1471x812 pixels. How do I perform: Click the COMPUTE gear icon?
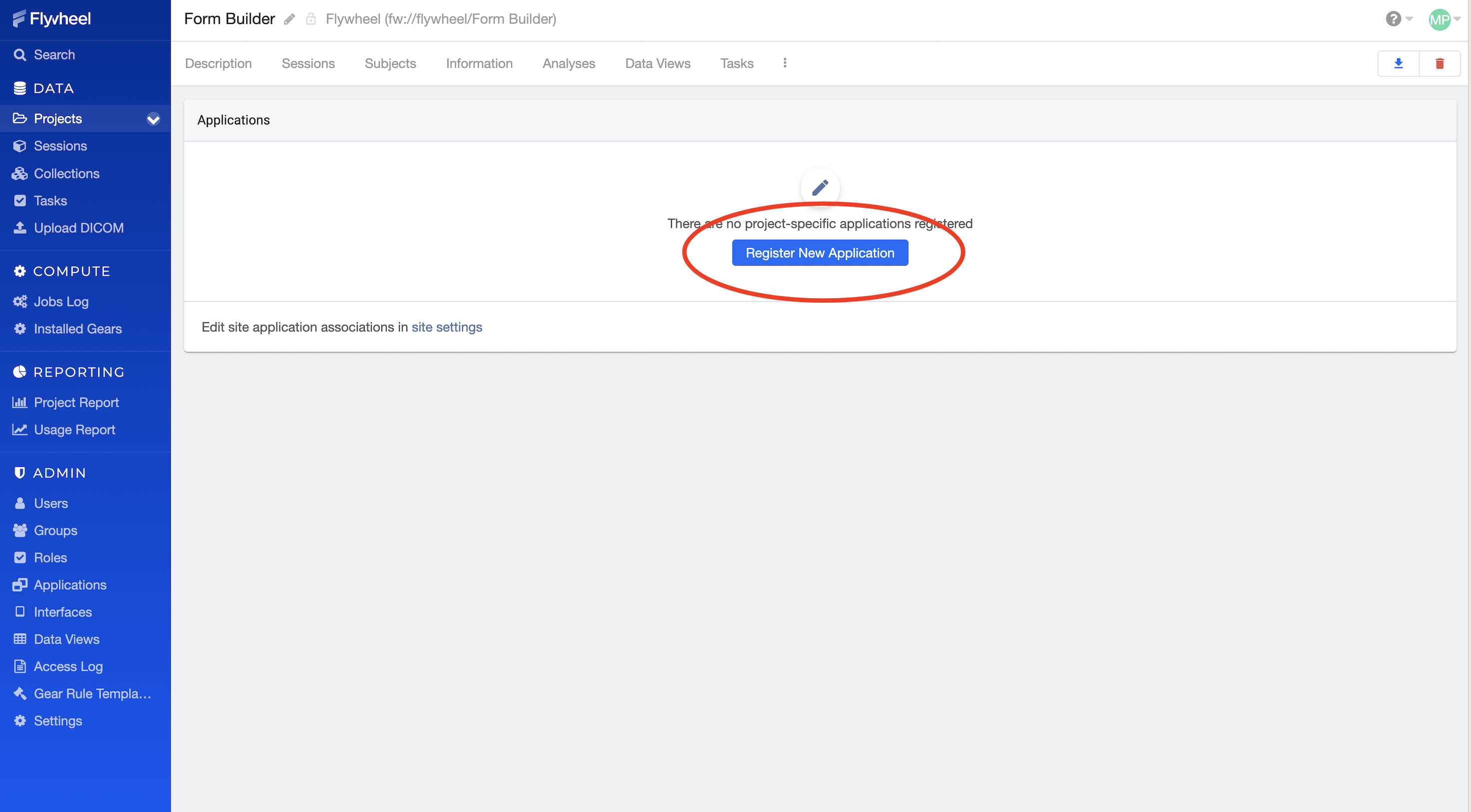coord(20,271)
